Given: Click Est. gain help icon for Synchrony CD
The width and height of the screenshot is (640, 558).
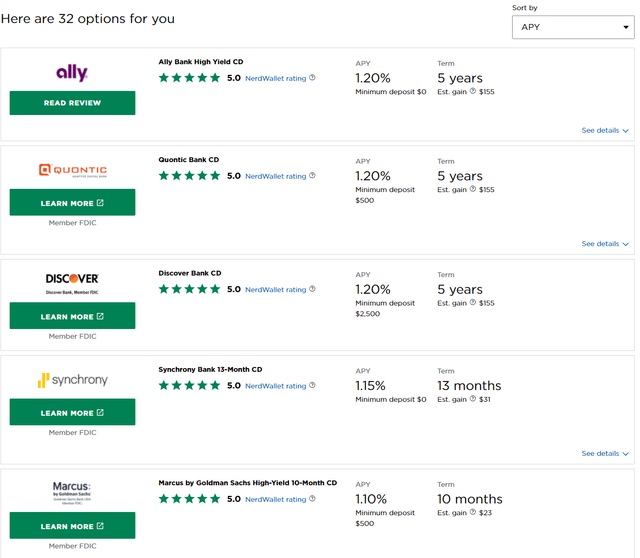Looking at the screenshot, I should pos(473,399).
